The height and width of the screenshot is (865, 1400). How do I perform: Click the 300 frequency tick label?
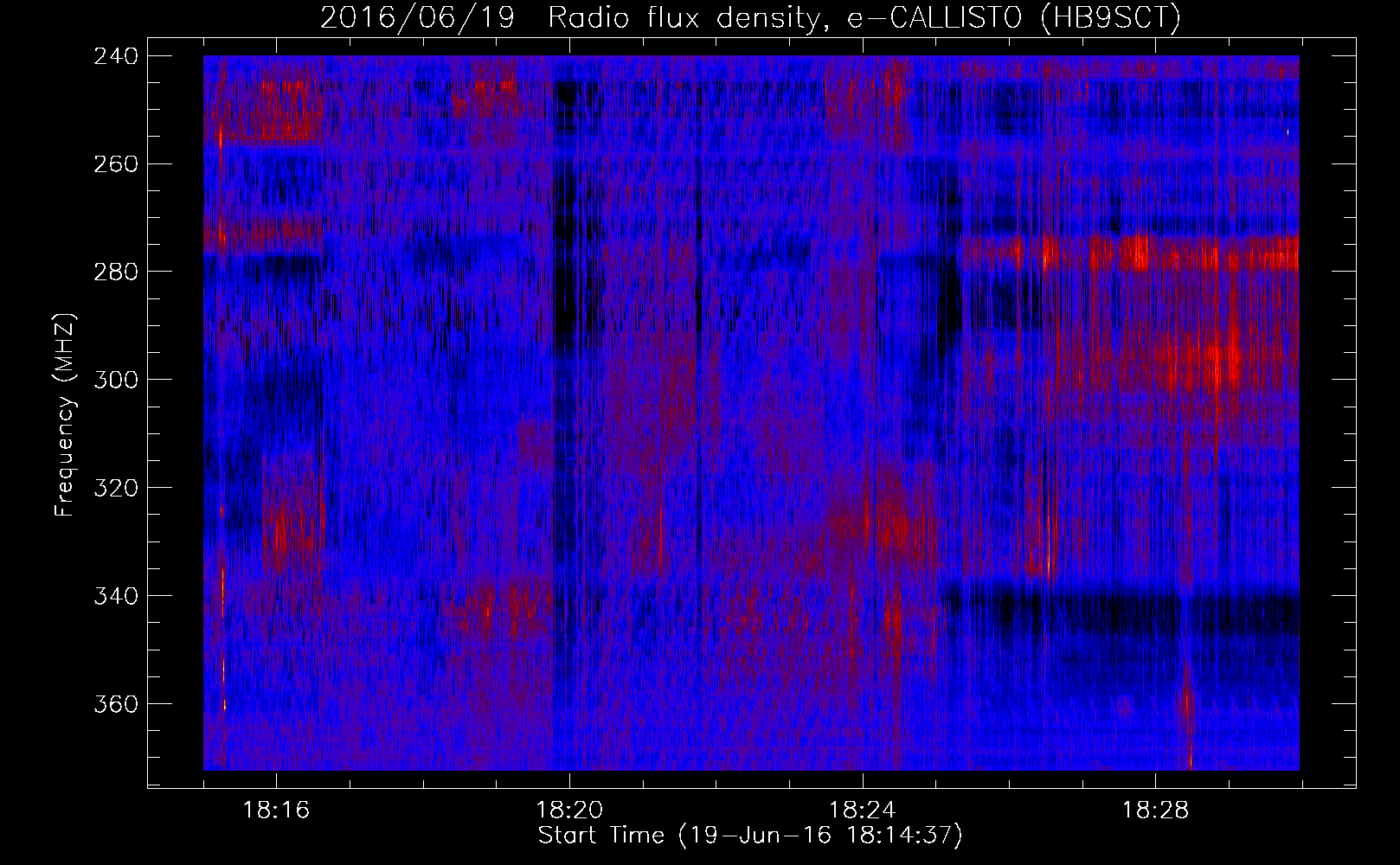[x=115, y=381]
